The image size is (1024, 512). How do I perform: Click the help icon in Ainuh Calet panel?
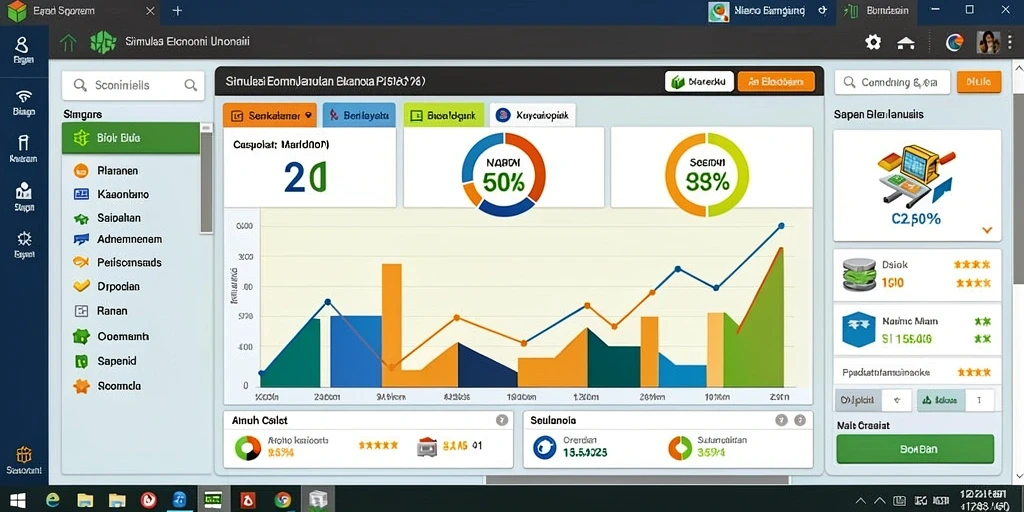pyautogui.click(x=502, y=421)
